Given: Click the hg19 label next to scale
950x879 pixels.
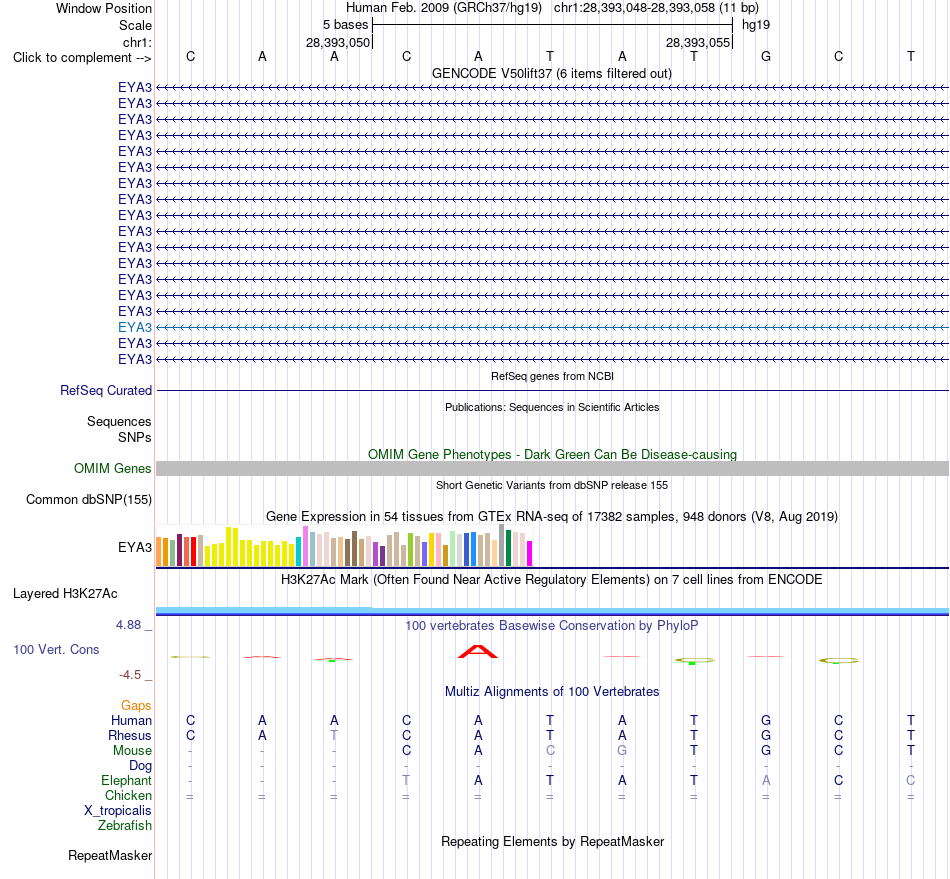Looking at the screenshot, I should pos(756,25).
